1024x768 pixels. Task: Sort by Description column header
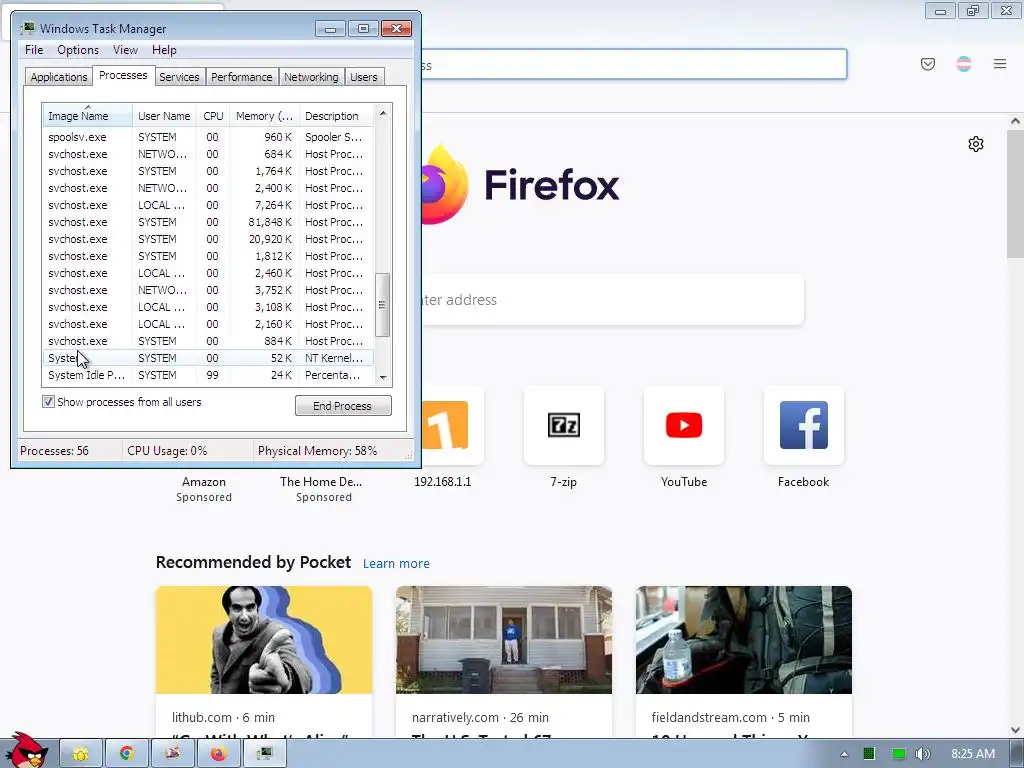[336, 116]
